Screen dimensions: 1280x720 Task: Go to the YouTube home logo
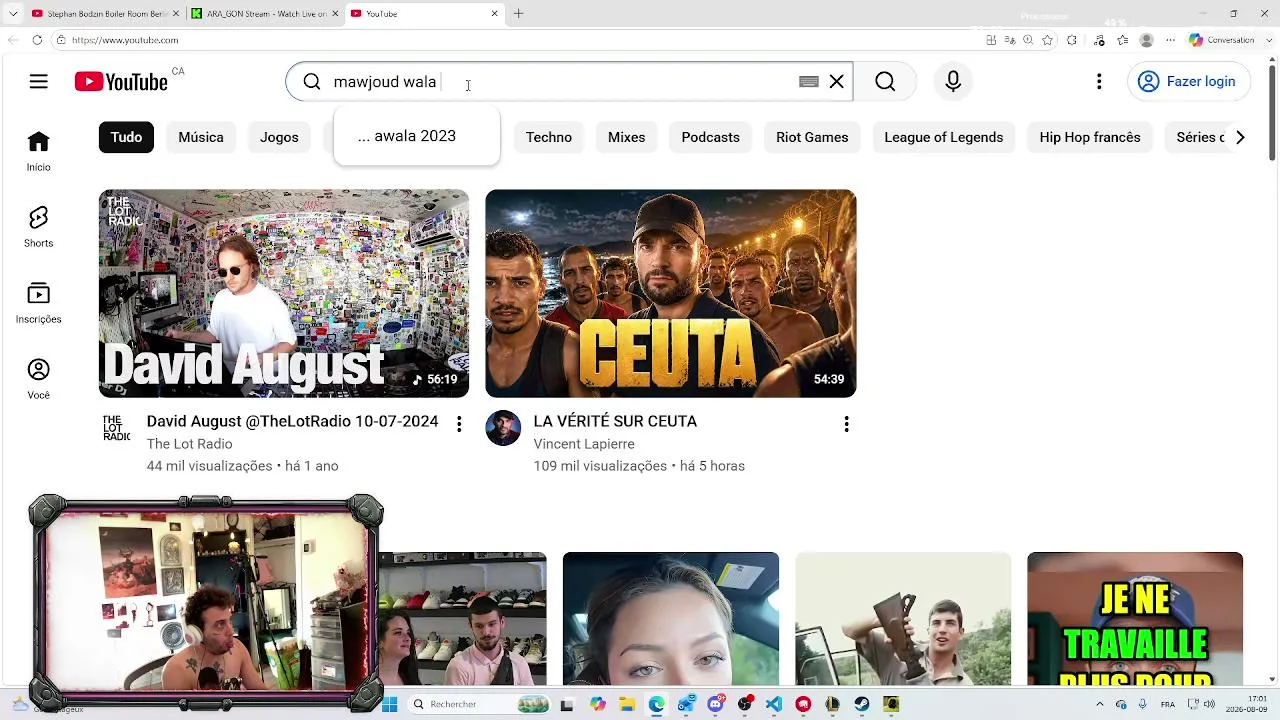click(x=121, y=82)
